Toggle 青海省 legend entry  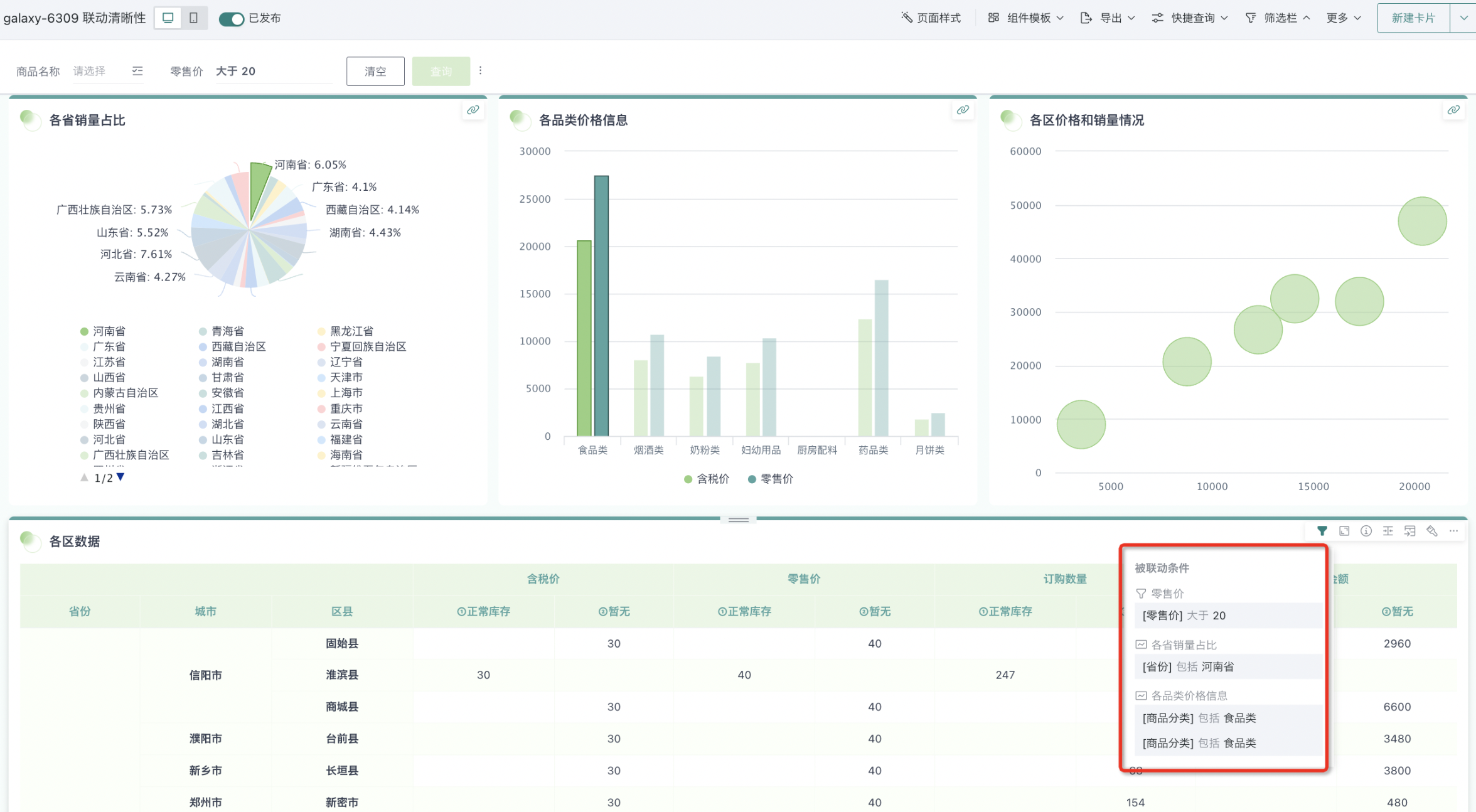click(222, 331)
